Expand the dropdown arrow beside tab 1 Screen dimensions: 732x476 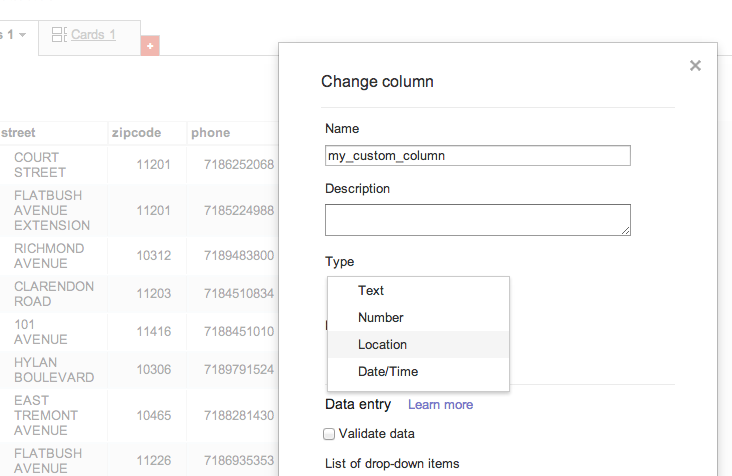pos(22,35)
